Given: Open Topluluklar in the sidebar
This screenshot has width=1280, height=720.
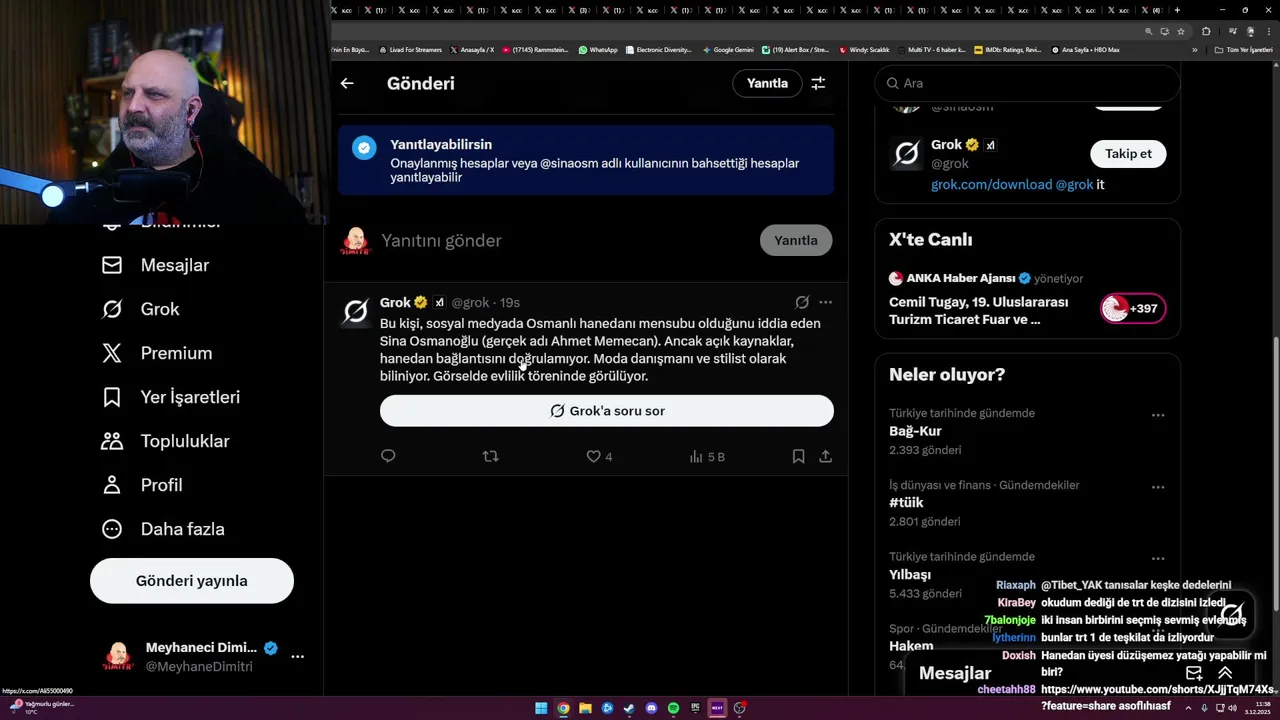Looking at the screenshot, I should pyautogui.click(x=165, y=441).
